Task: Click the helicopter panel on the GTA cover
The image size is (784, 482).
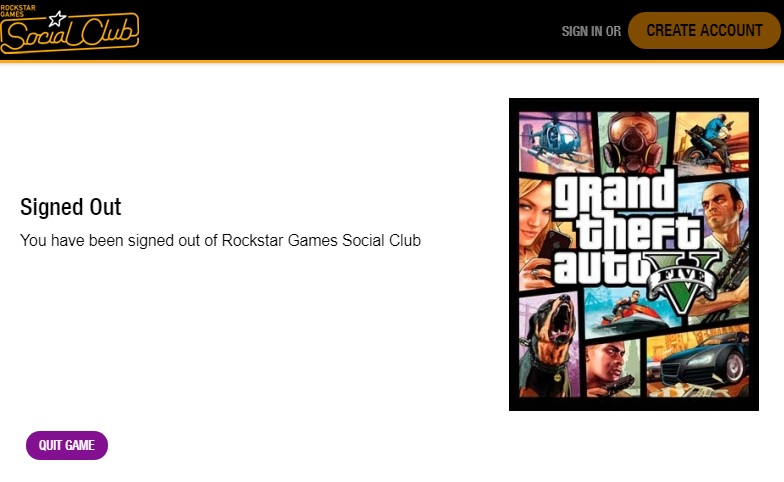Action: (x=556, y=142)
